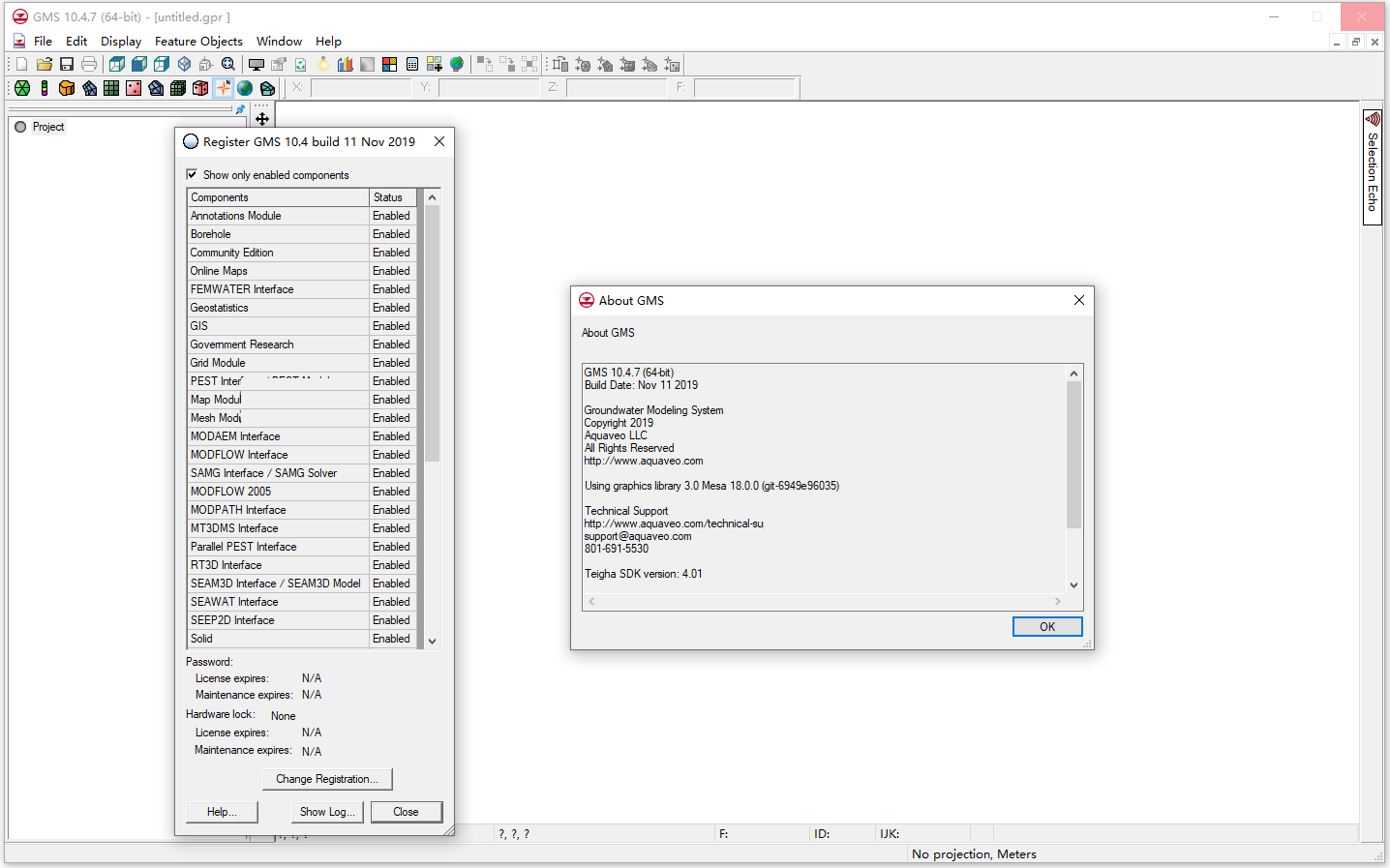Select the 2D mesh module icon
The height and width of the screenshot is (868, 1390).
coord(89,88)
